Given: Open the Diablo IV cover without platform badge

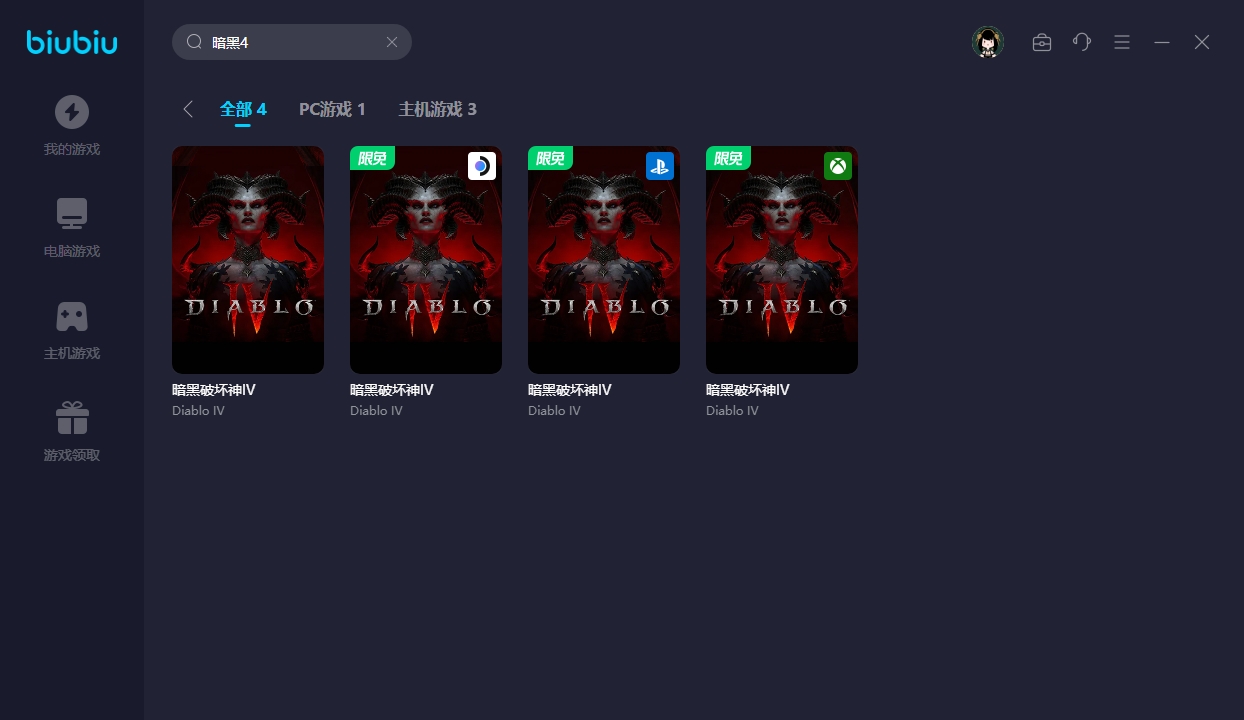Looking at the screenshot, I should tap(248, 260).
